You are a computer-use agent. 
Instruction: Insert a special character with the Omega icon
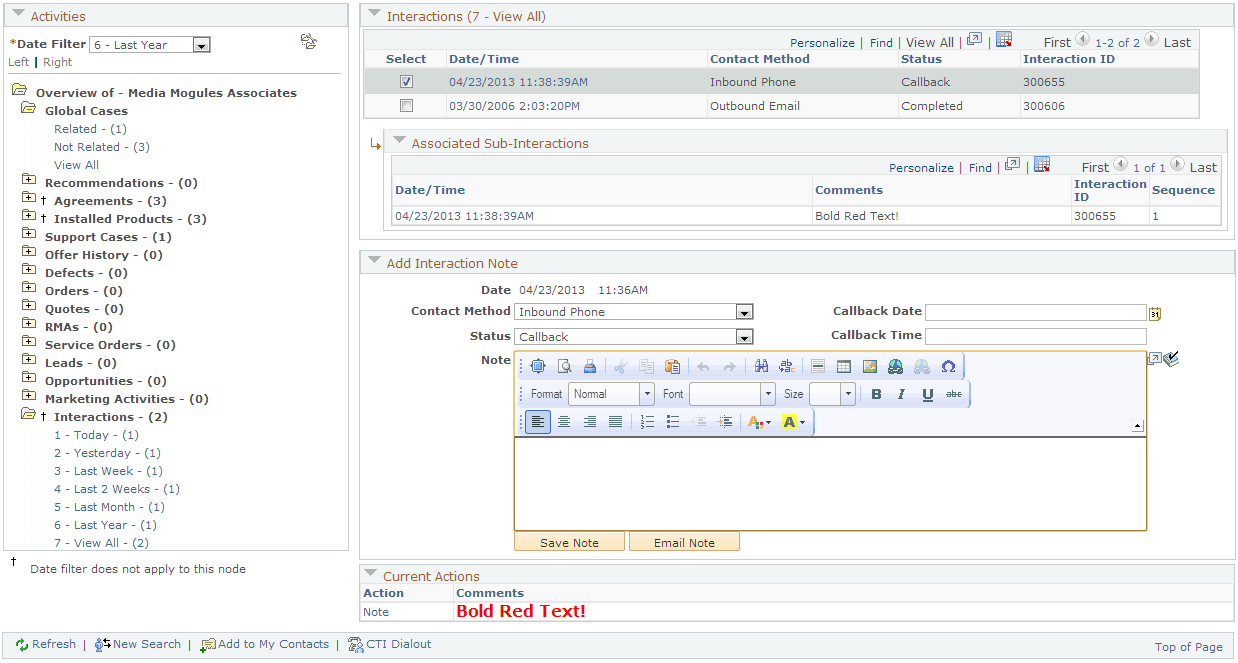point(948,366)
